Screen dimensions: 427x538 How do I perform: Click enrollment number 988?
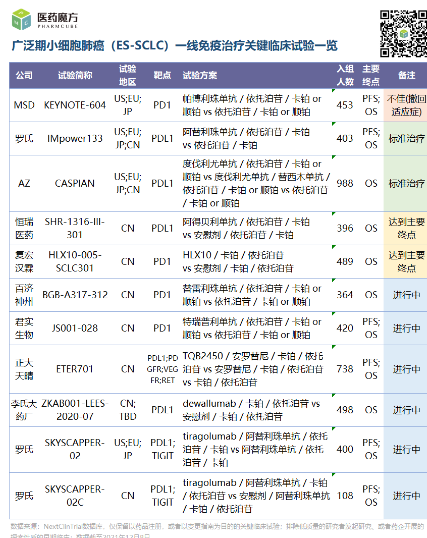(x=345, y=183)
